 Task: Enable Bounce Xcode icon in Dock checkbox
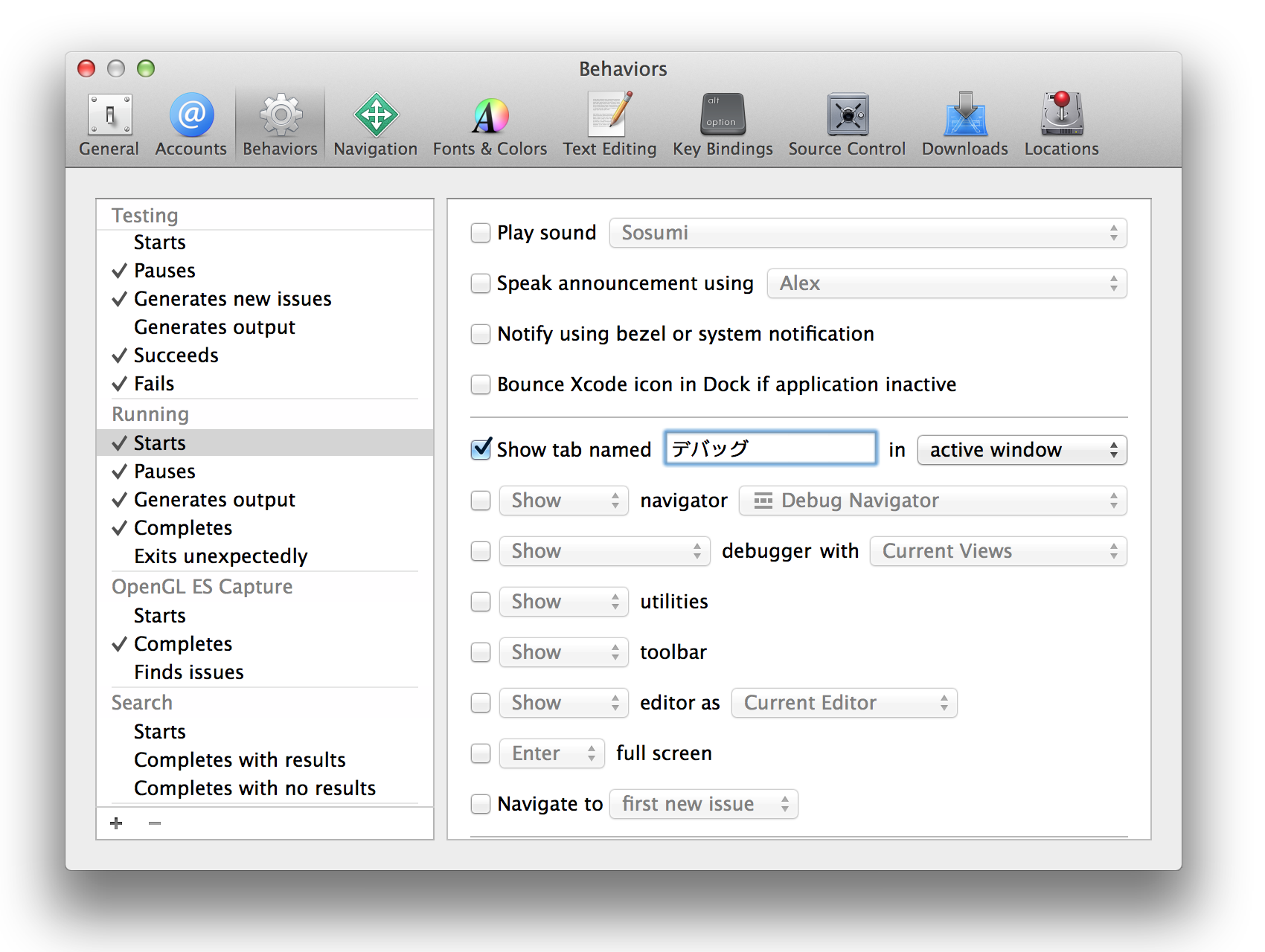point(481,385)
